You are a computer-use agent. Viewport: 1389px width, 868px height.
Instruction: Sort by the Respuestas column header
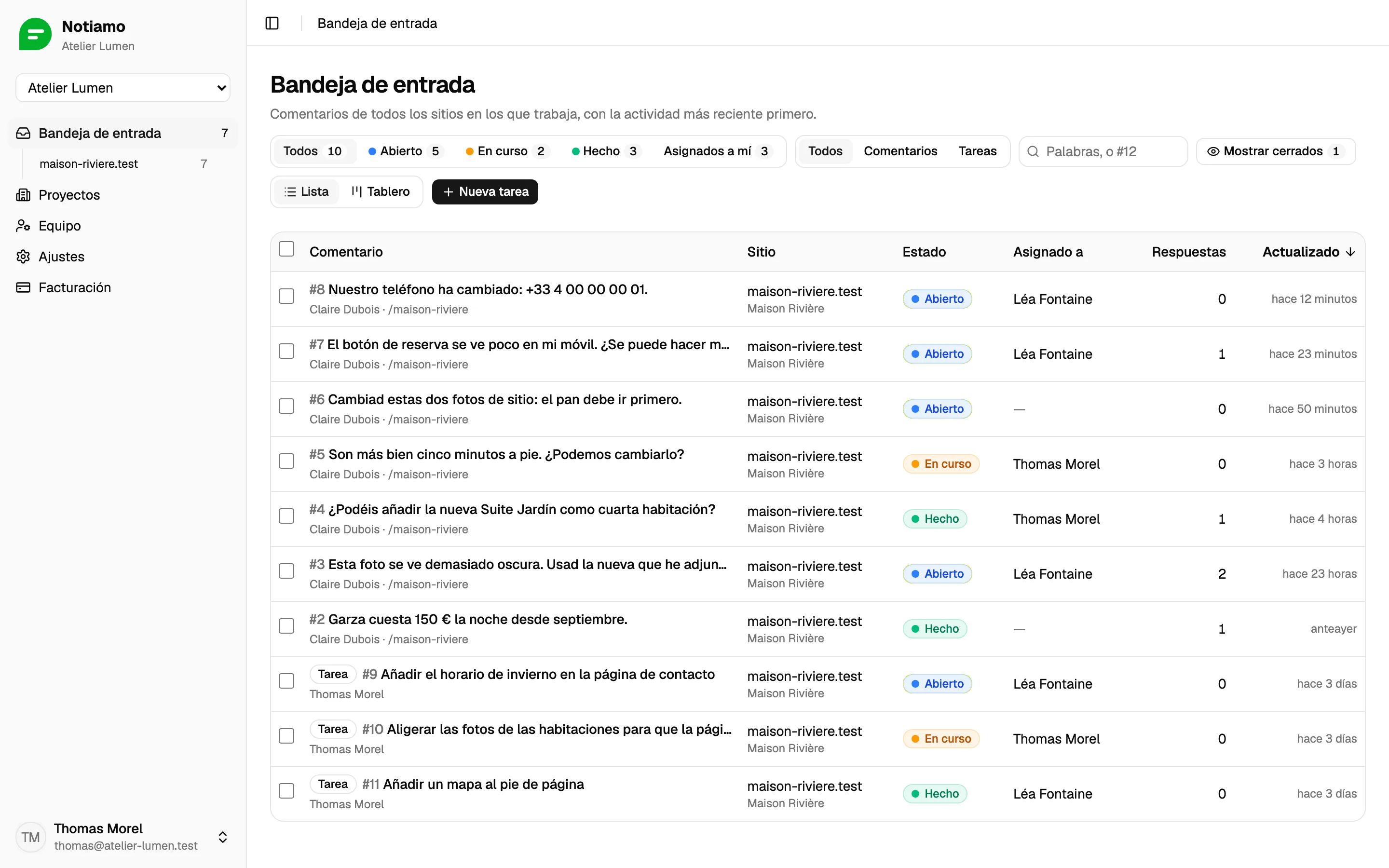coord(1189,252)
